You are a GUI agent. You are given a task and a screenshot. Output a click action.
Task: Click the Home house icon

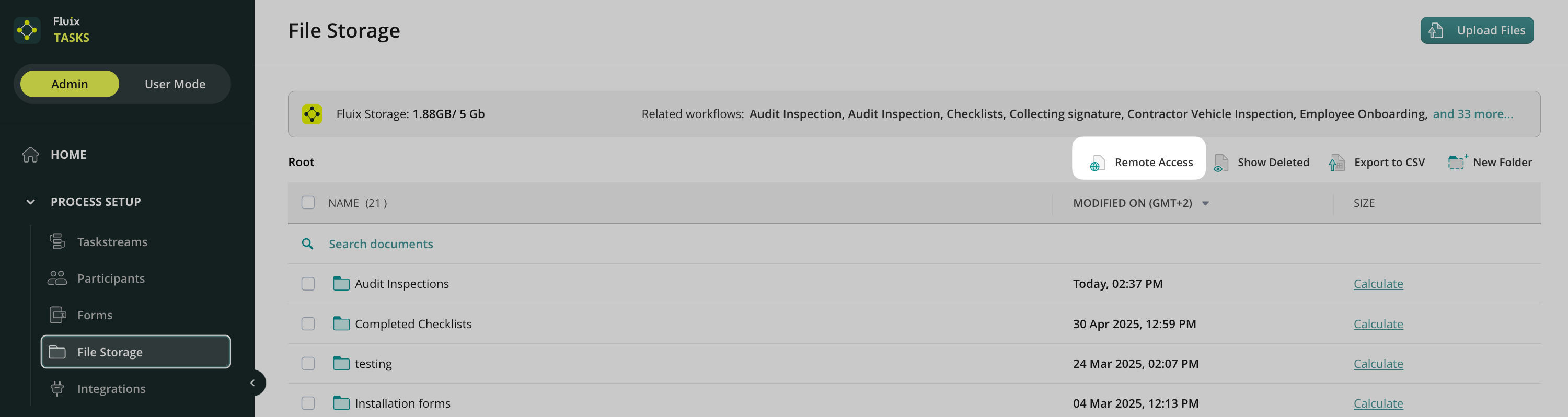click(30, 155)
